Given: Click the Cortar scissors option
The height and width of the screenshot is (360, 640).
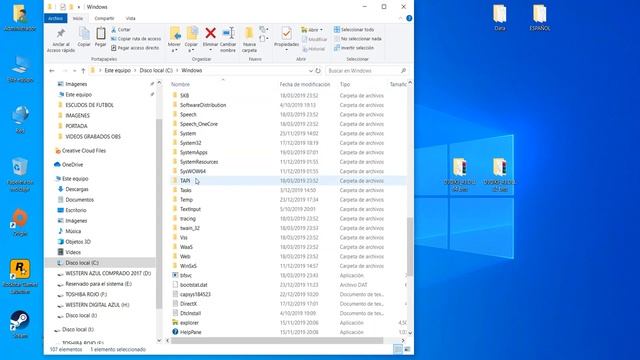Looking at the screenshot, I should click(121, 30).
